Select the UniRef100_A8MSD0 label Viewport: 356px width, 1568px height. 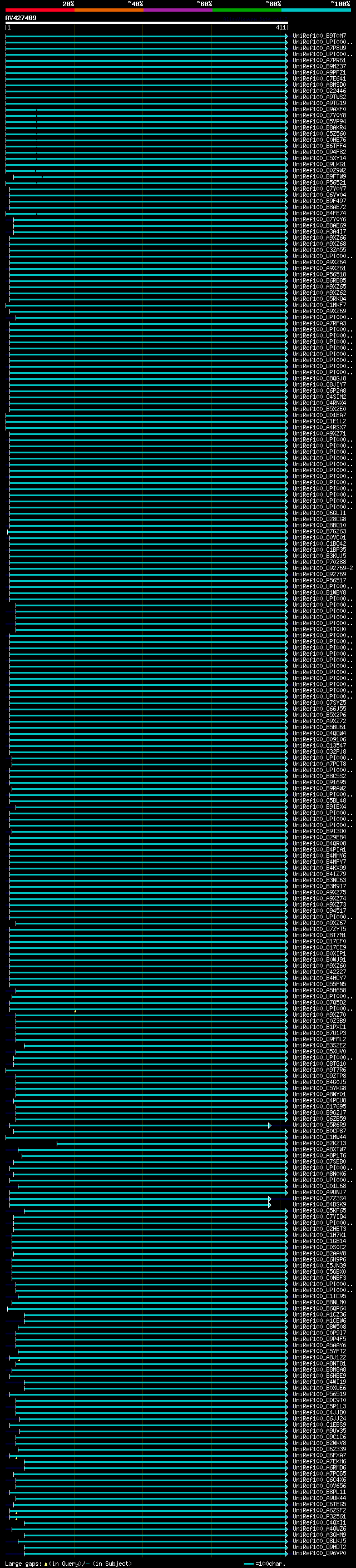coord(319,85)
